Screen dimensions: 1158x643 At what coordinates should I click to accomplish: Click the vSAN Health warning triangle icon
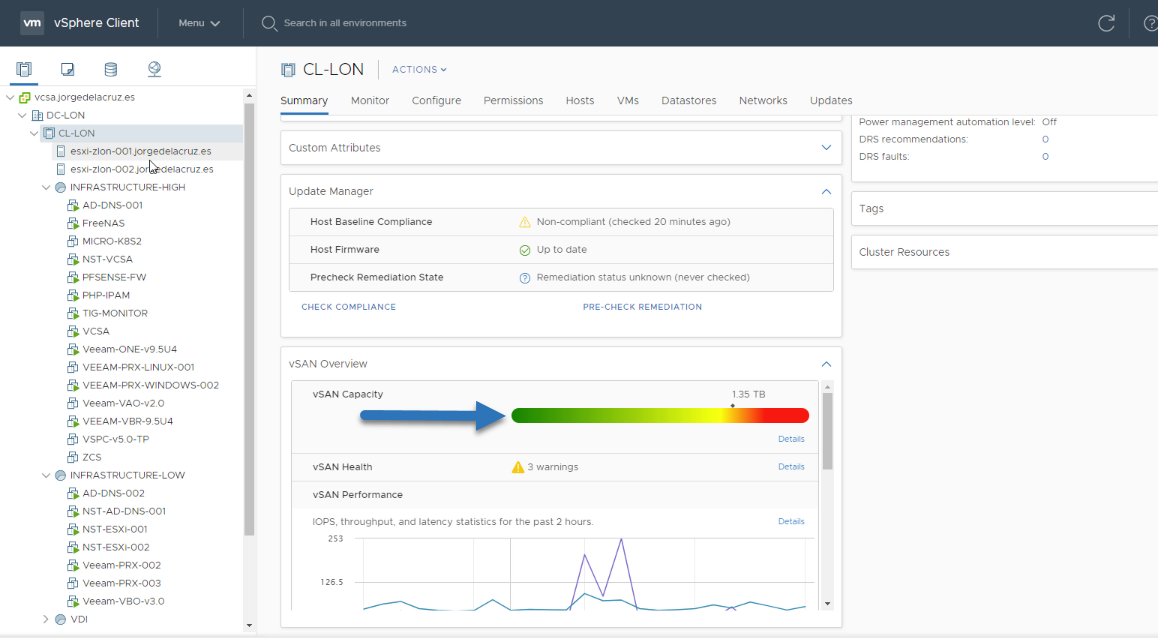[518, 467]
